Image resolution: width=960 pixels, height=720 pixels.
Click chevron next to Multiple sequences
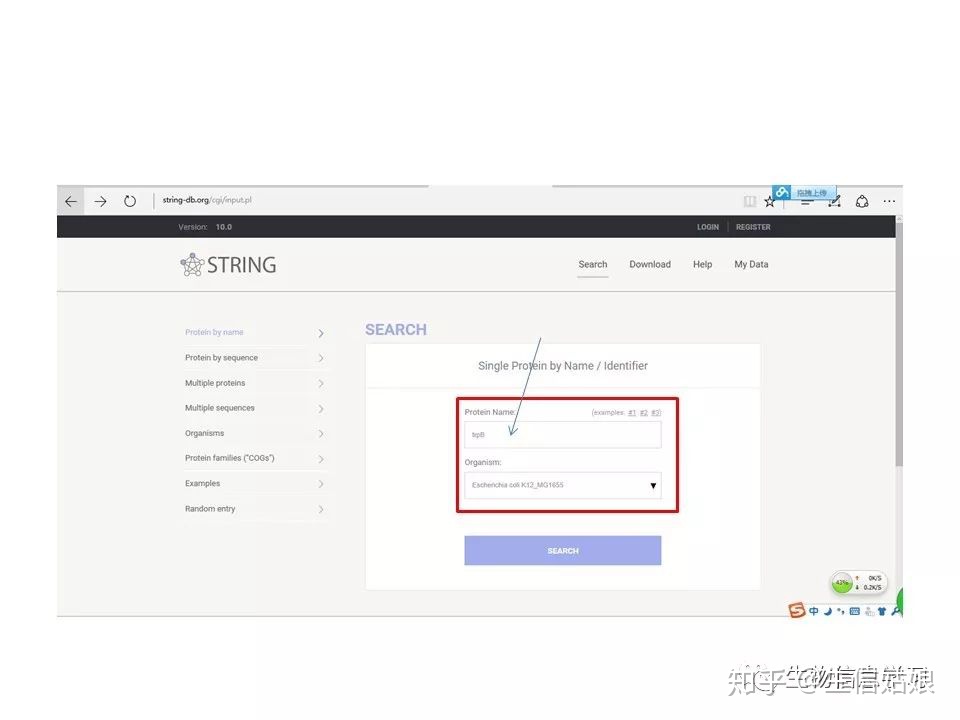[x=321, y=408]
